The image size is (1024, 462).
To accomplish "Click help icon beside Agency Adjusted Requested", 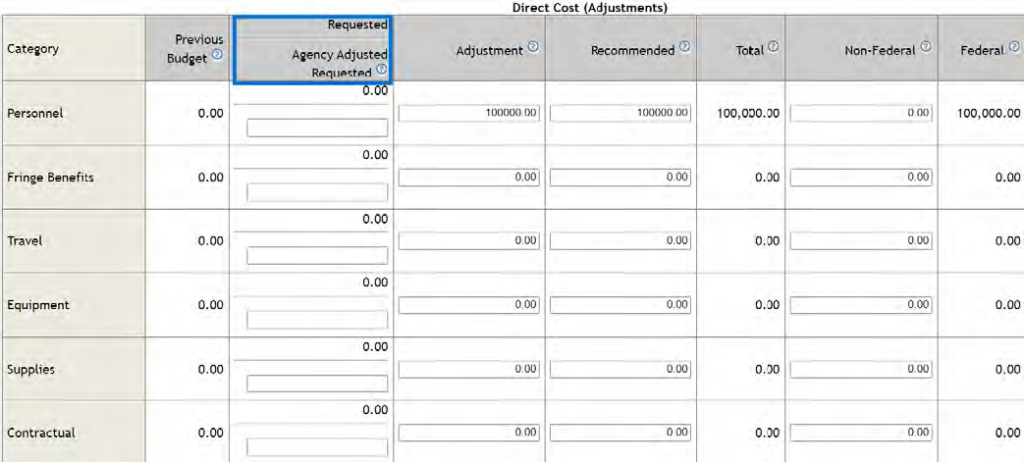I will (x=381, y=72).
